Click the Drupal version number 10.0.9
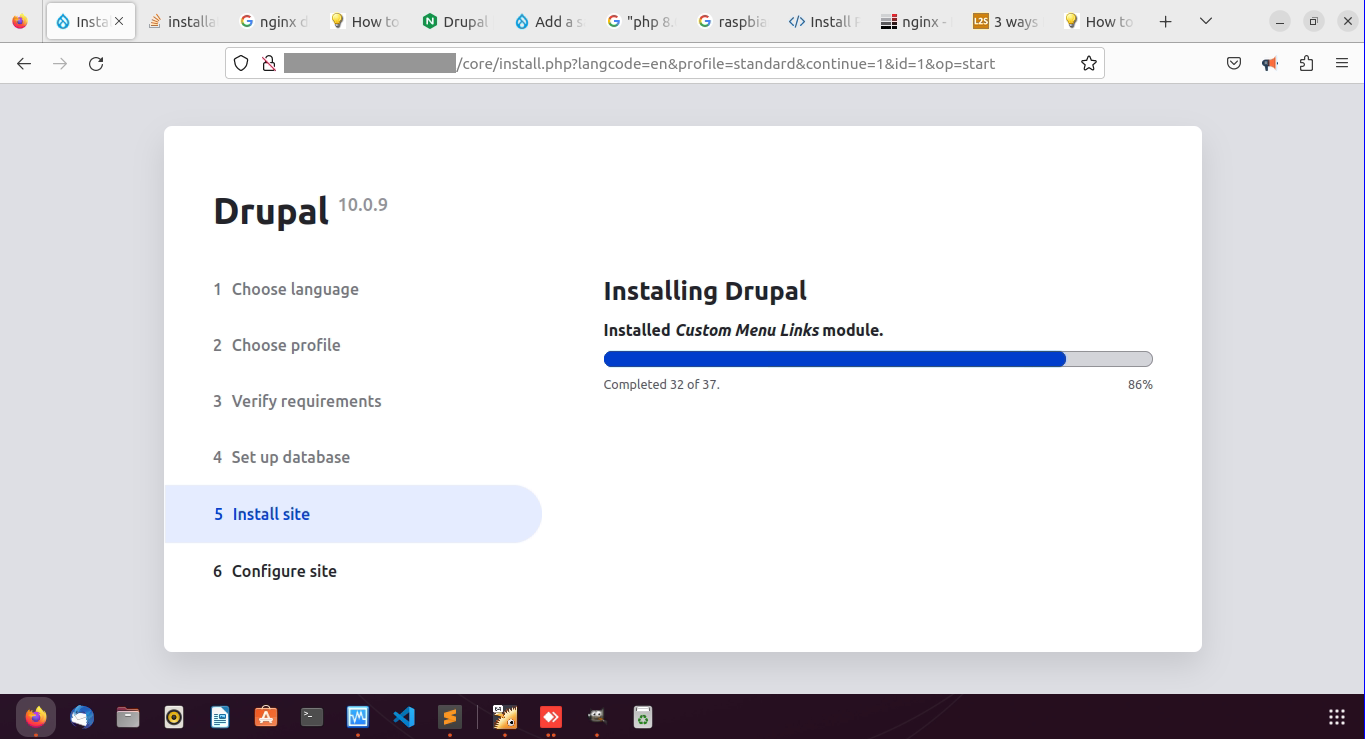Image resolution: width=1365 pixels, height=739 pixels. click(363, 205)
